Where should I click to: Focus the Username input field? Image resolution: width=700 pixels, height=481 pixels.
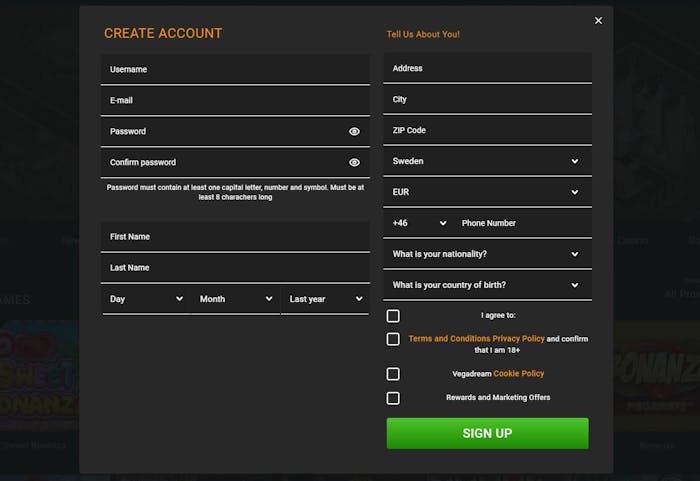(x=235, y=70)
